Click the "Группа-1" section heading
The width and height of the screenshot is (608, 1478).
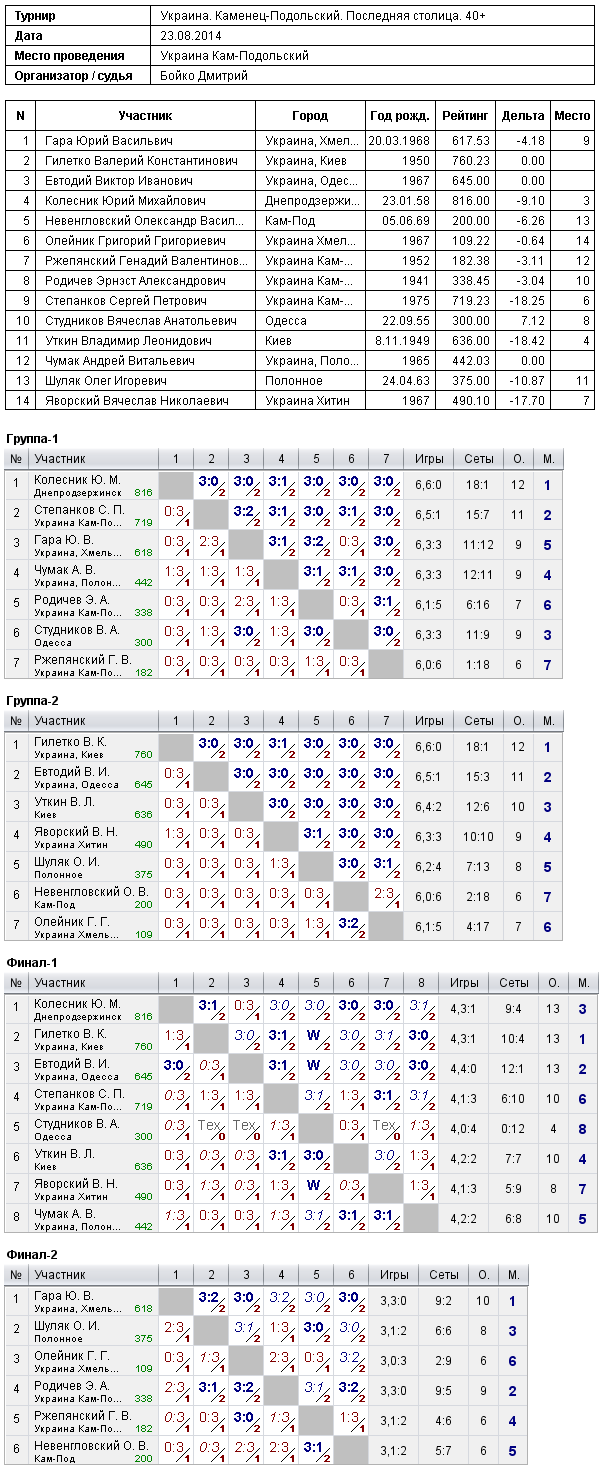[33, 440]
